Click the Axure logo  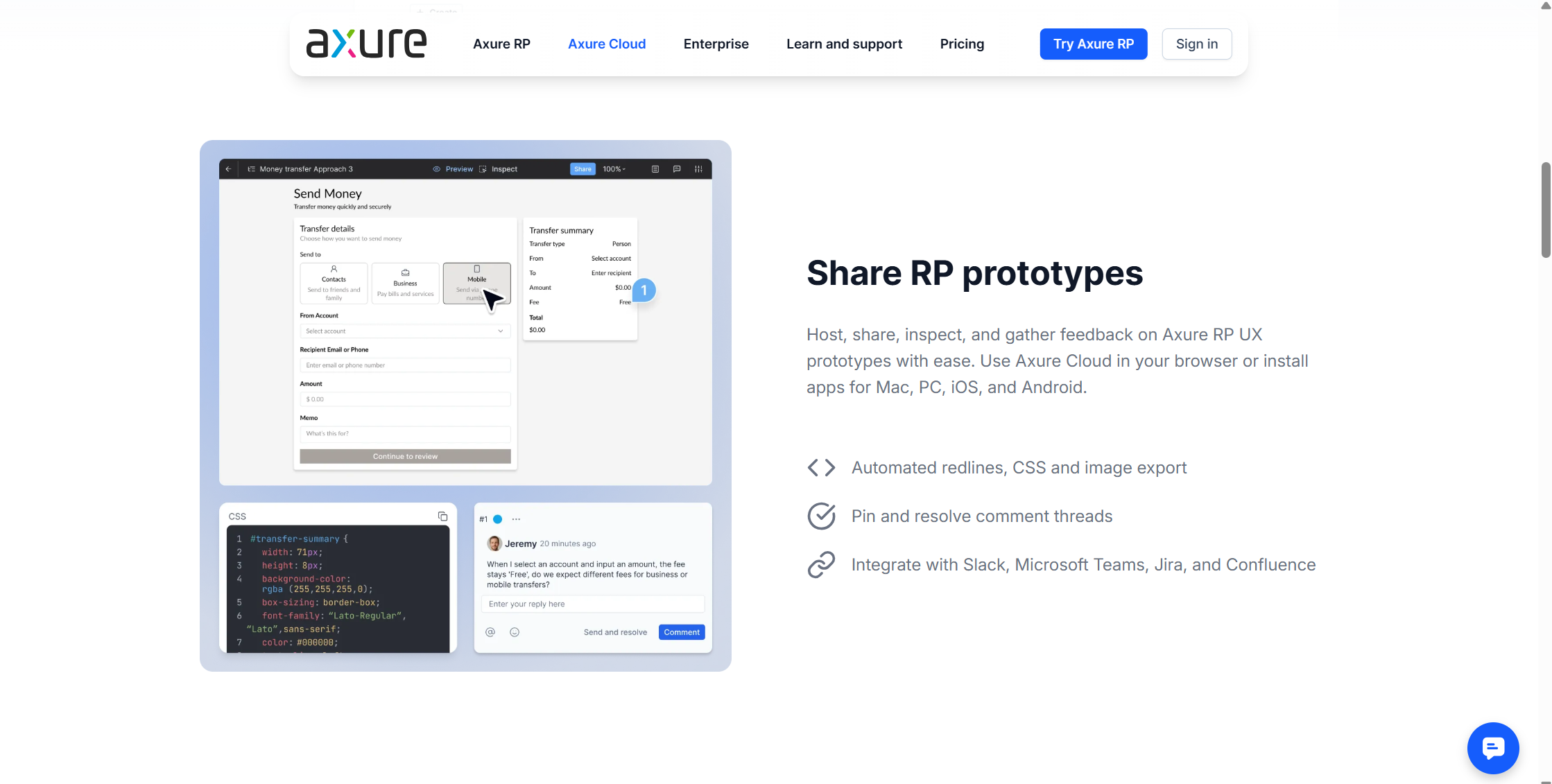pyautogui.click(x=366, y=44)
